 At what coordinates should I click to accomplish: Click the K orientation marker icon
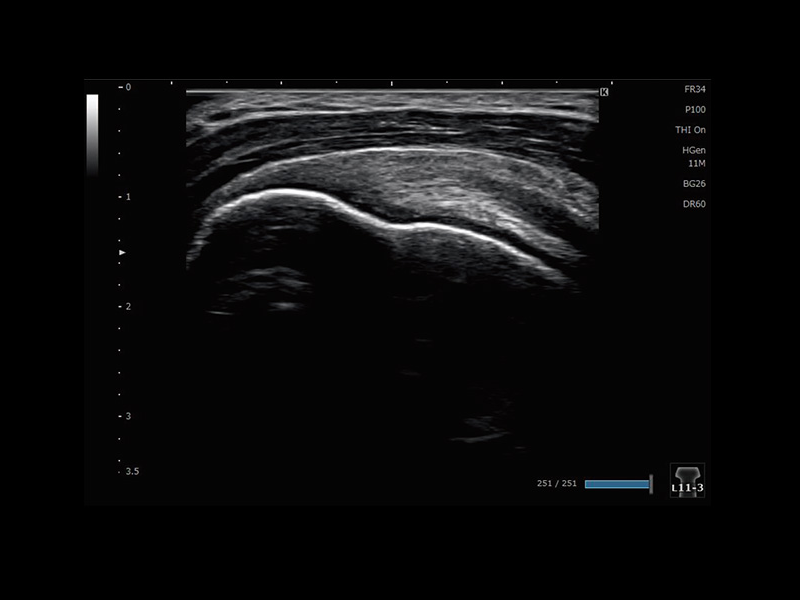604,92
